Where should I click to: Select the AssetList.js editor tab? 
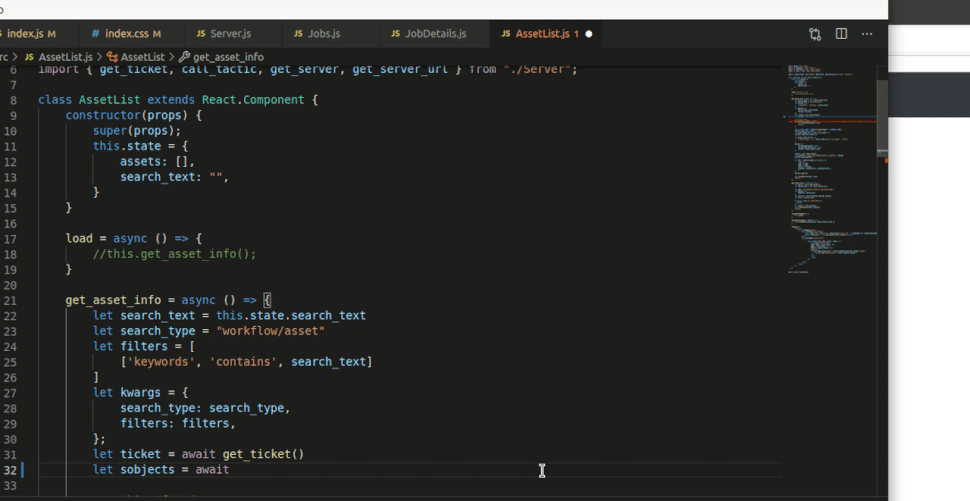click(546, 33)
